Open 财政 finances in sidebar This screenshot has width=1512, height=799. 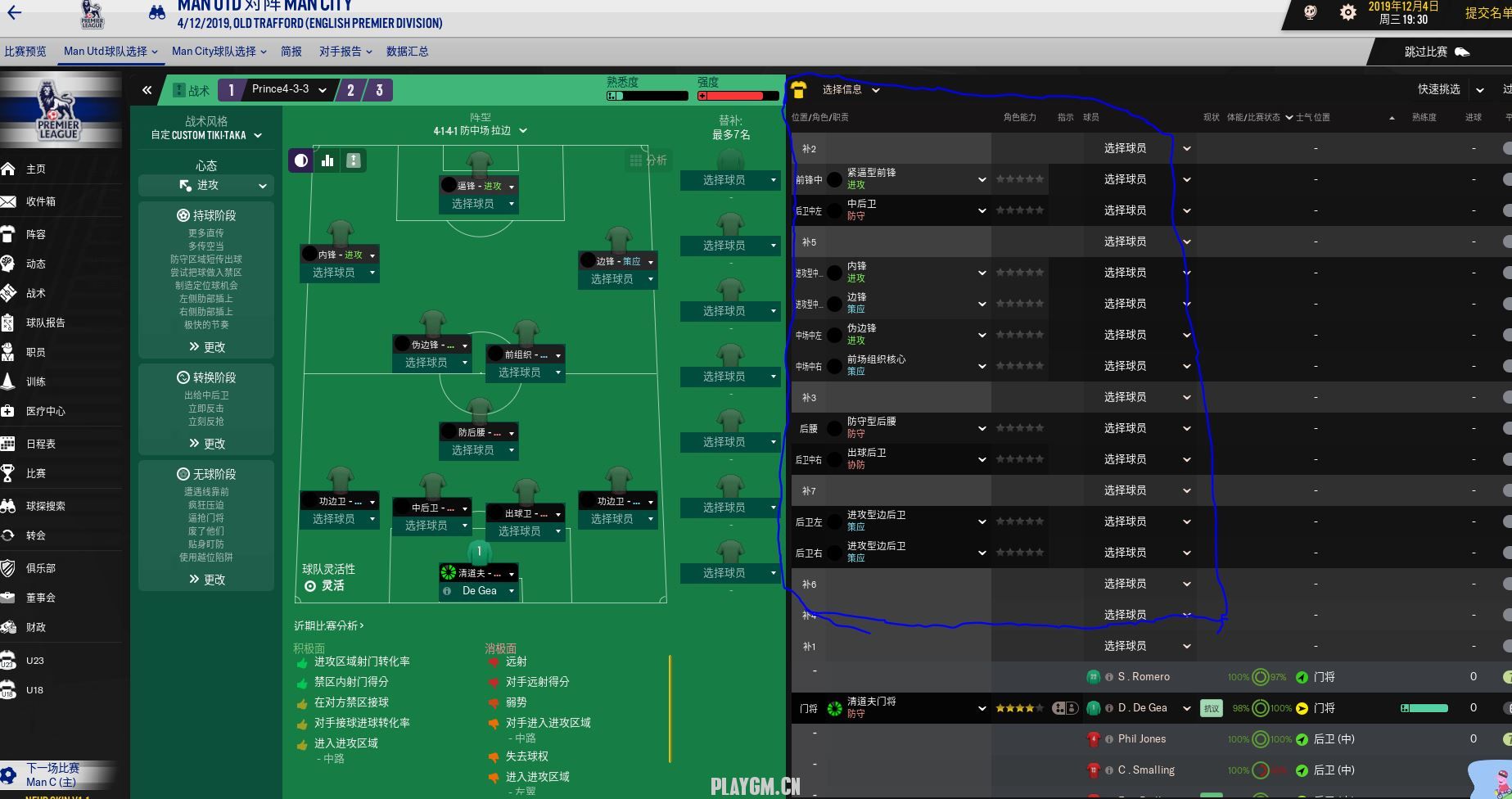coord(36,627)
